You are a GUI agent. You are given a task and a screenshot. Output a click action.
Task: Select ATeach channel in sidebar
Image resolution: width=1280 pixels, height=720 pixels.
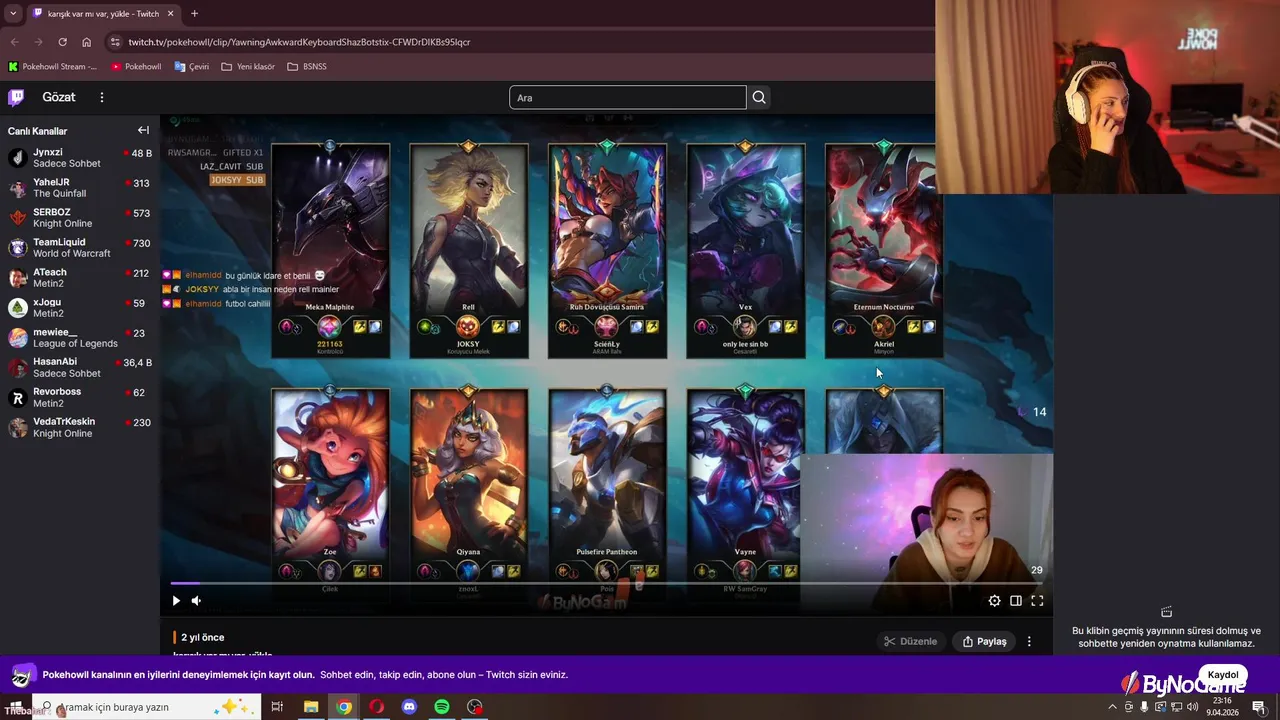80,278
